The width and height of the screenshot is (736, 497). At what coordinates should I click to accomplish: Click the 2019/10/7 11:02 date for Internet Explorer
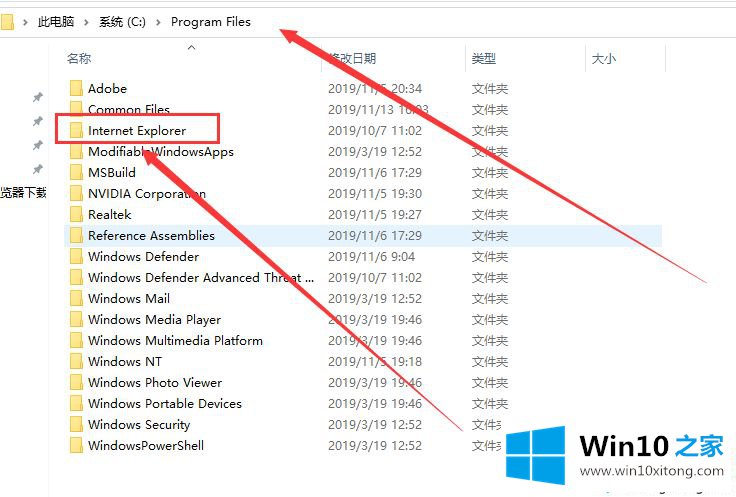click(375, 130)
